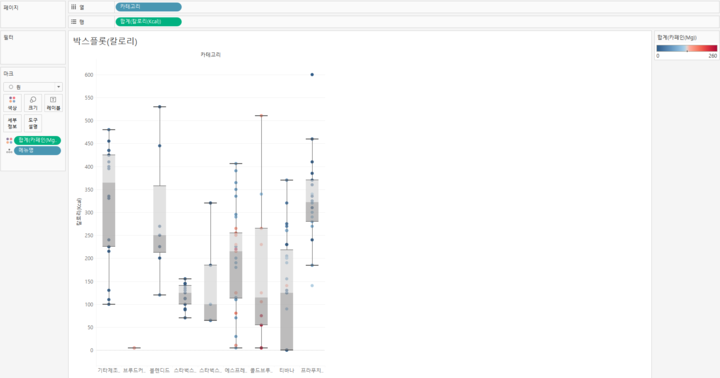
Task: Select the single dot in 브루드커 column
Action: tap(134, 348)
